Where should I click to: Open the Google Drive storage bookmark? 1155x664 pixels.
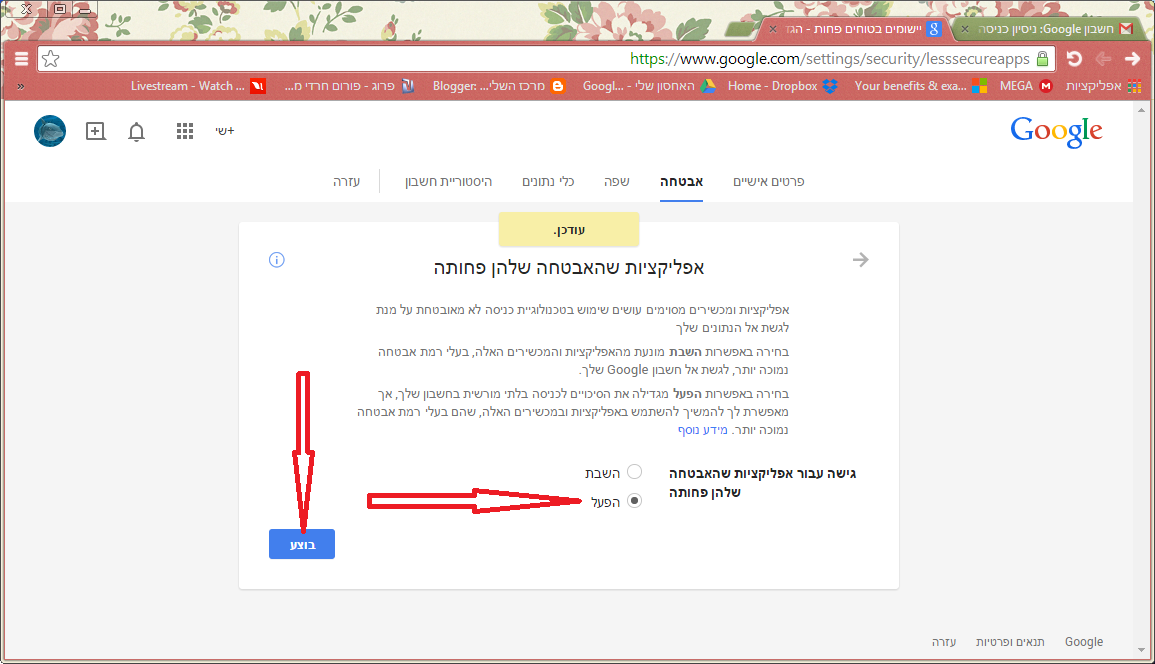(649, 86)
